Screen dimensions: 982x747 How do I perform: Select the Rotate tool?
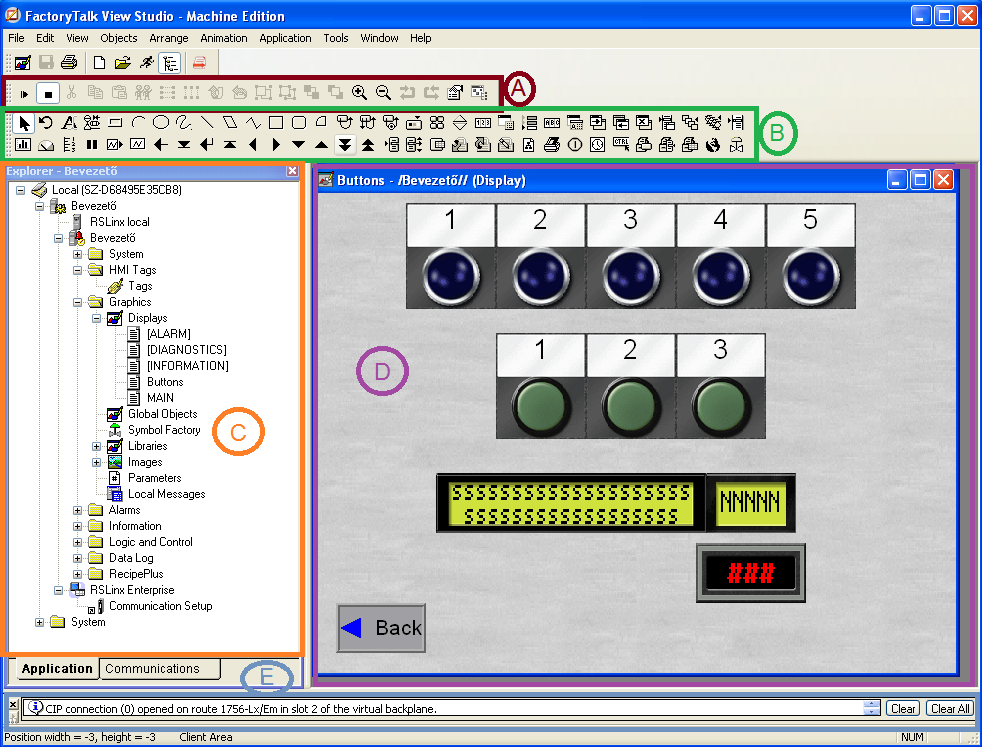46,122
